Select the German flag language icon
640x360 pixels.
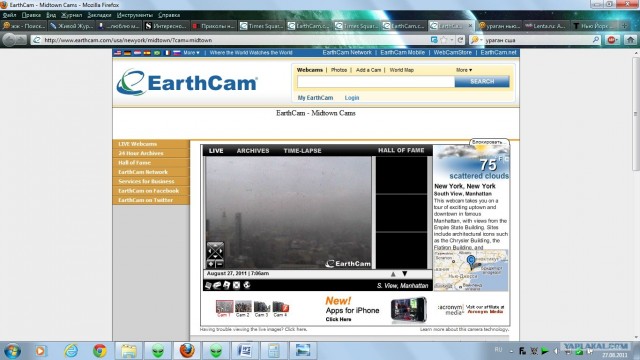pyautogui.click(x=127, y=53)
